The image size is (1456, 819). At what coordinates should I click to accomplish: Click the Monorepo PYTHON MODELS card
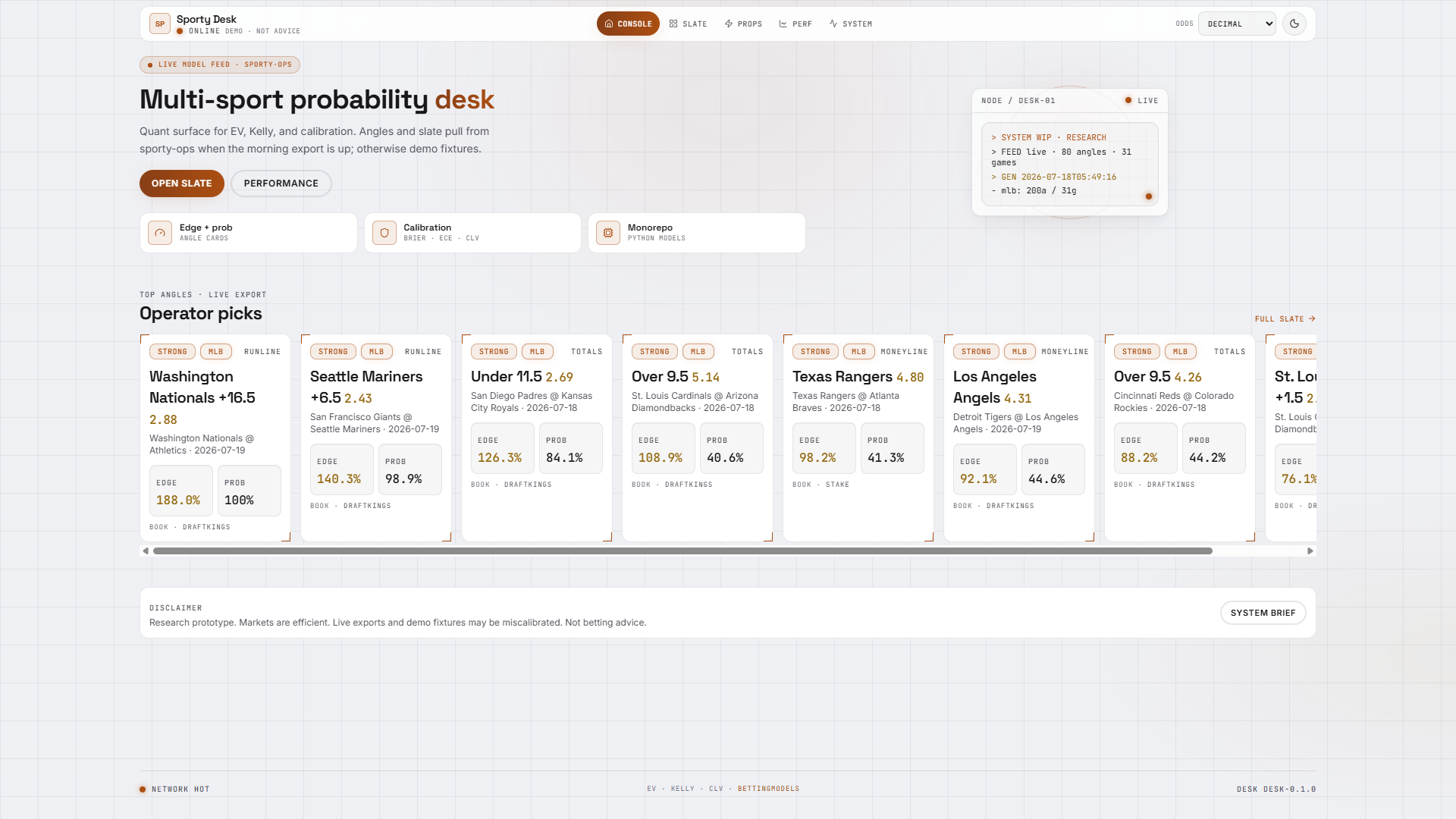coord(697,233)
